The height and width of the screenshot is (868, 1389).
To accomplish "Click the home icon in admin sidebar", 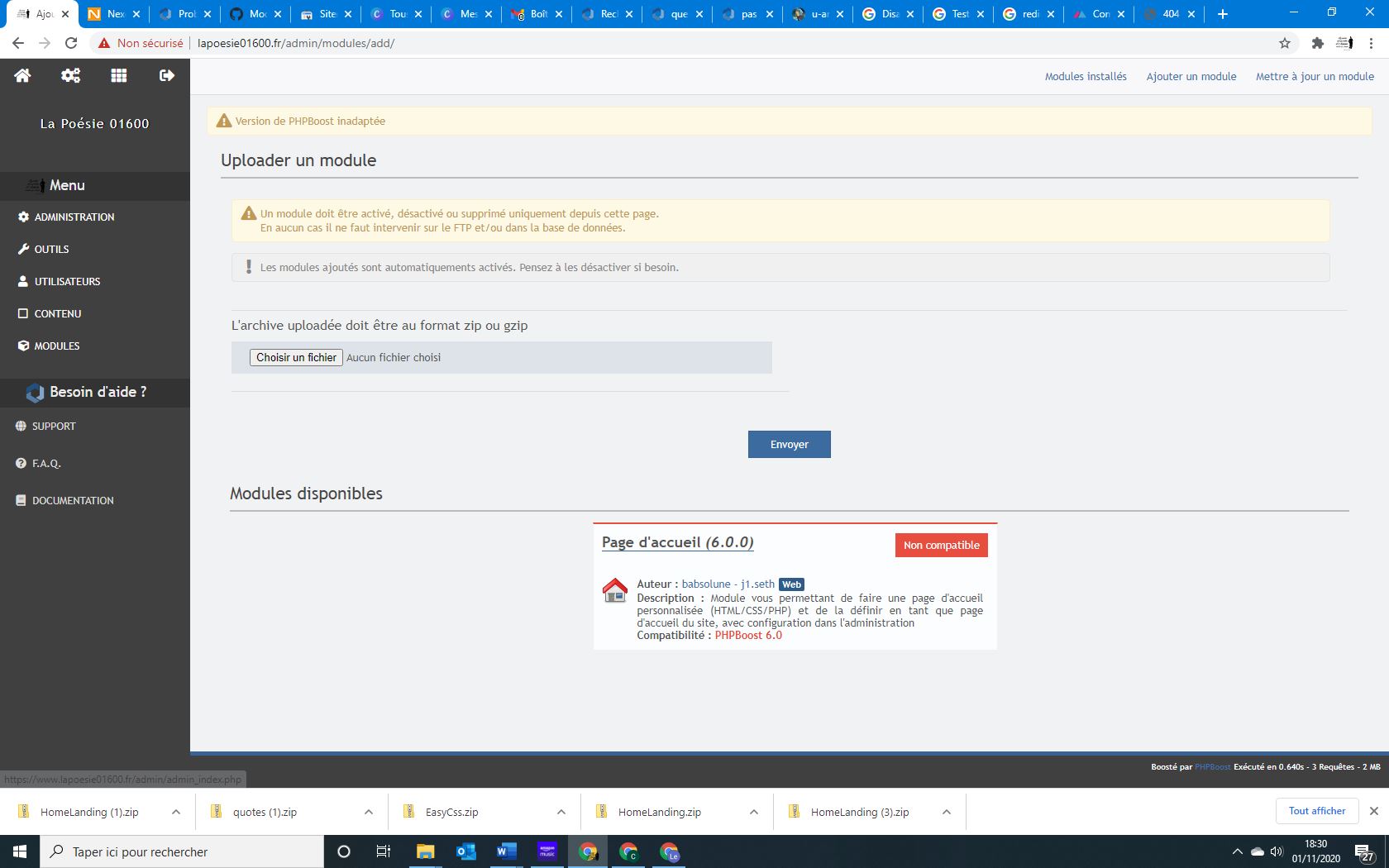I will 22,75.
